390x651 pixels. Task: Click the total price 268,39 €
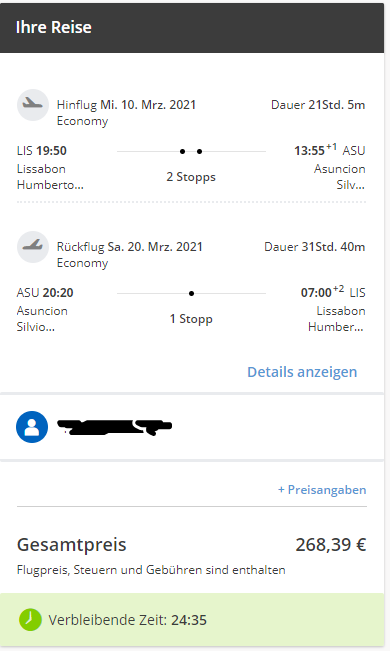pos(331,544)
